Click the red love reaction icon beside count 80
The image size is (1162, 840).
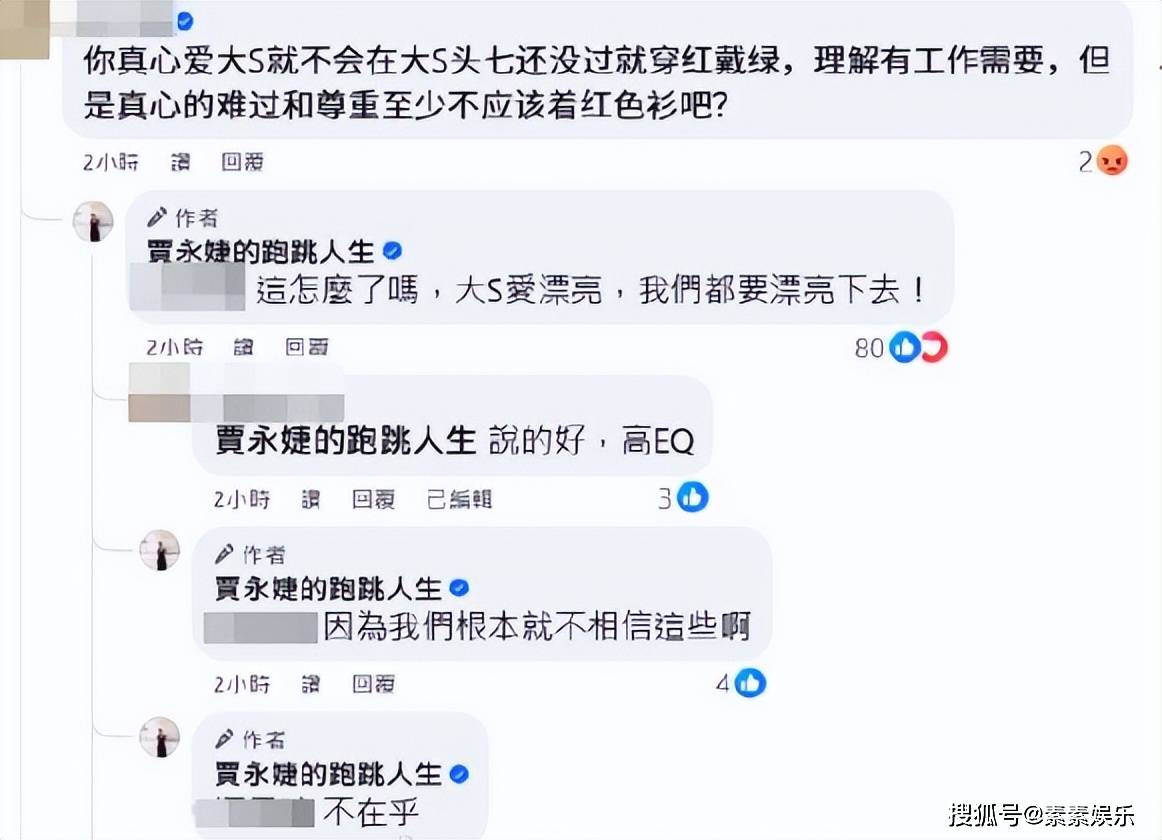933,347
